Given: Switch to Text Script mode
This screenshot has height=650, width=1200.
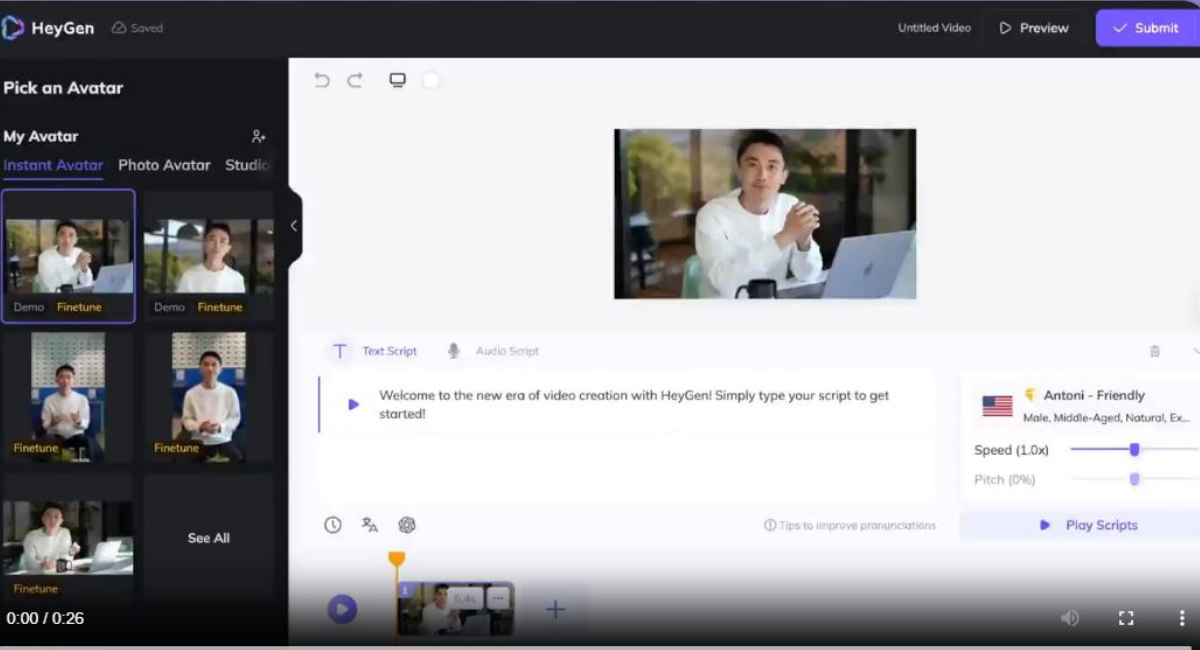Looking at the screenshot, I should (x=375, y=351).
